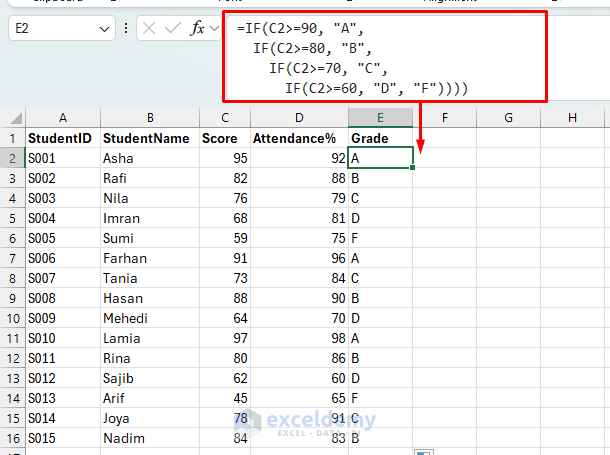
Task: Click Nadim's score cell 84
Action: pyautogui.click(x=225, y=438)
